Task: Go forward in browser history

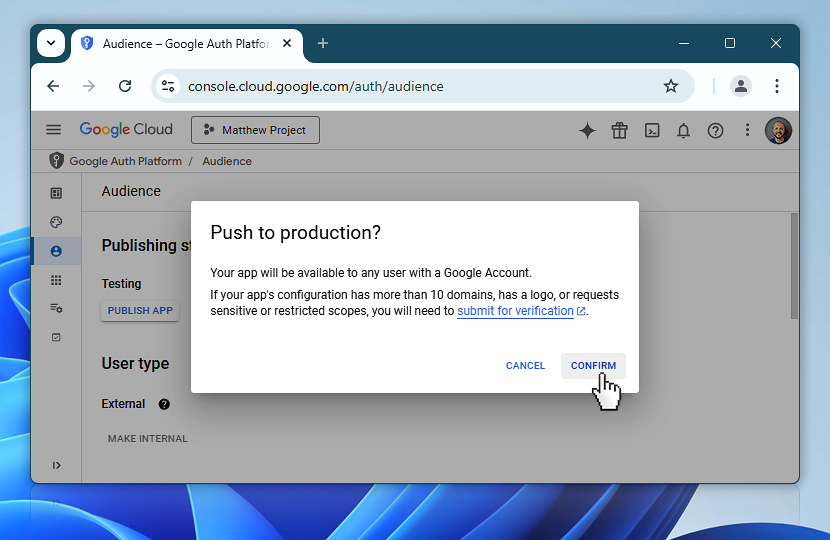Action: (x=89, y=86)
